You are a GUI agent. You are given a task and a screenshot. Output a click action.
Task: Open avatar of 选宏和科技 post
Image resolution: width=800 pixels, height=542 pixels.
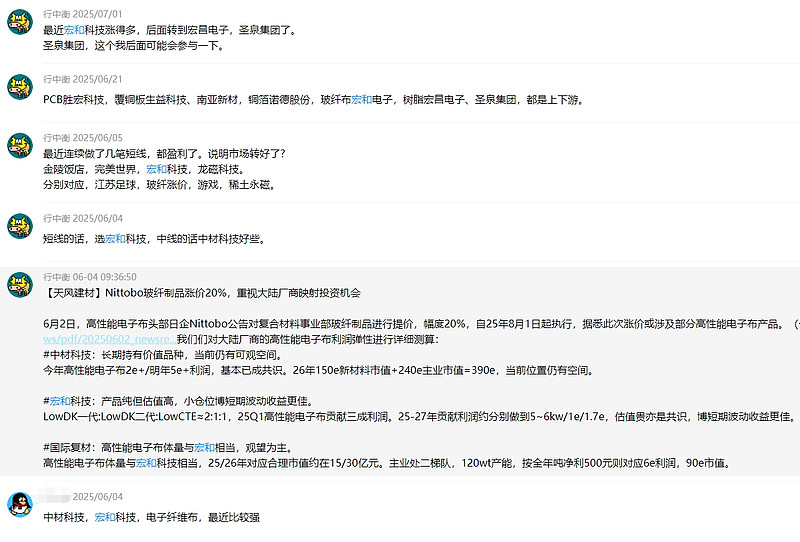(20, 226)
